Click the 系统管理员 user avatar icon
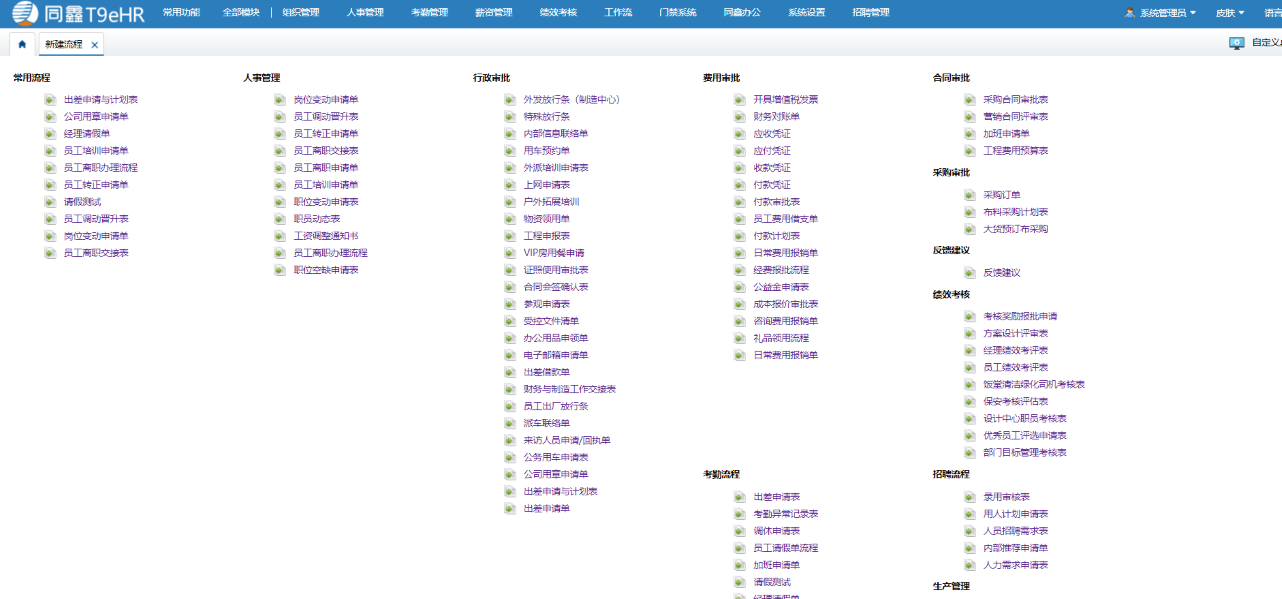 pos(1130,13)
